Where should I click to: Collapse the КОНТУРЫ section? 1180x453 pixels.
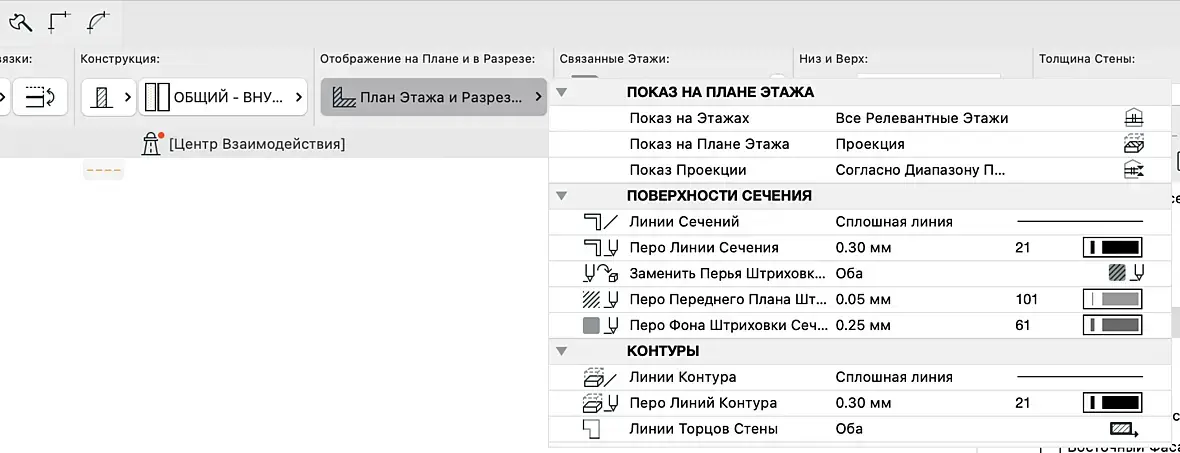point(562,352)
